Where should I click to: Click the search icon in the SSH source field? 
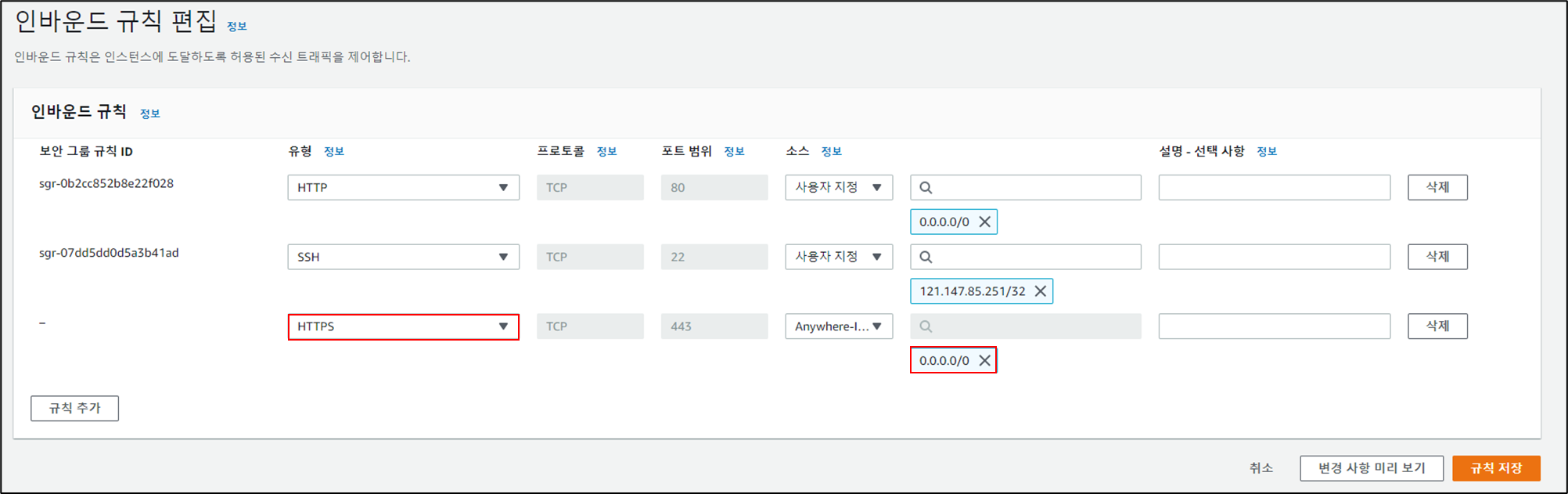click(x=926, y=257)
